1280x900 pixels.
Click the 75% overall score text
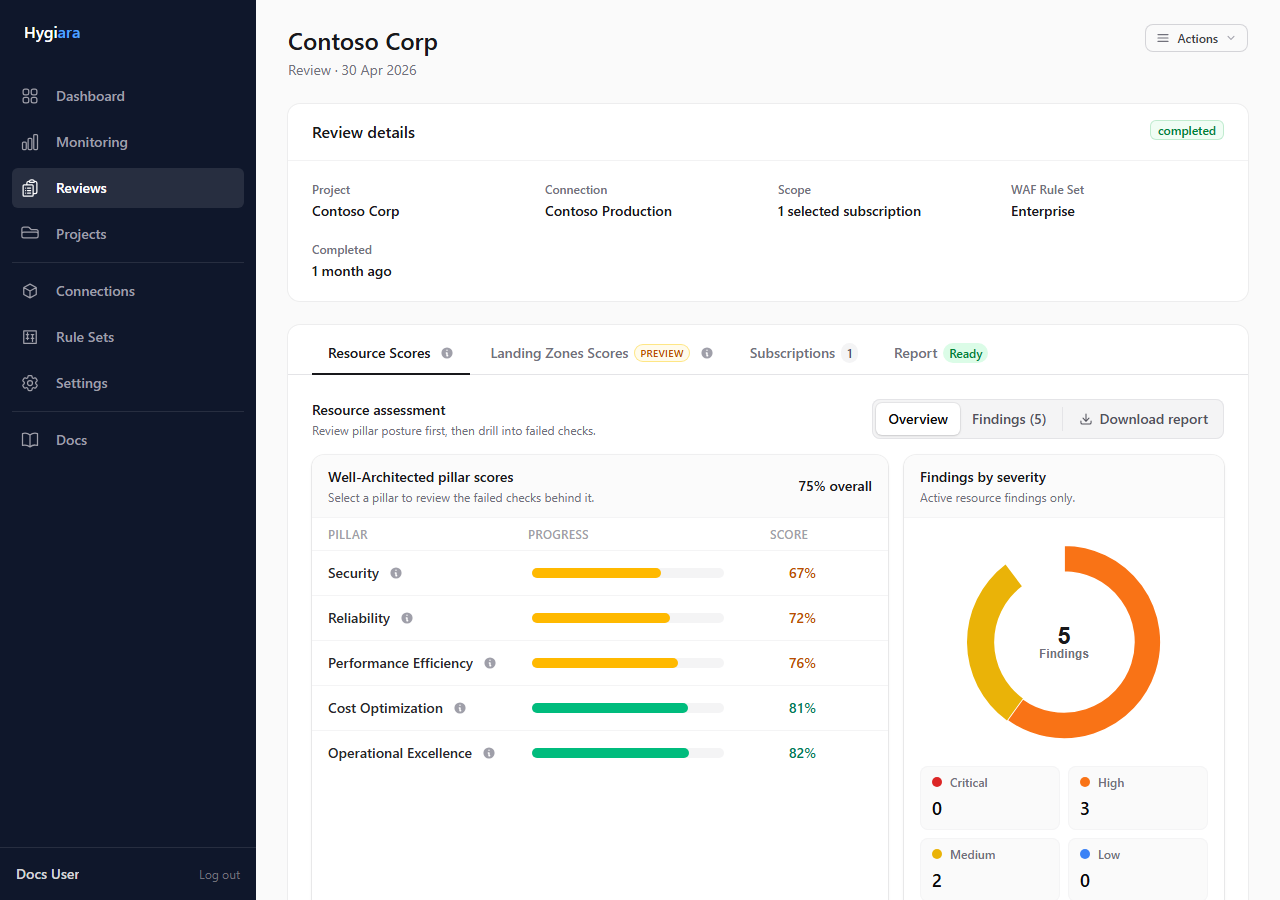[835, 486]
